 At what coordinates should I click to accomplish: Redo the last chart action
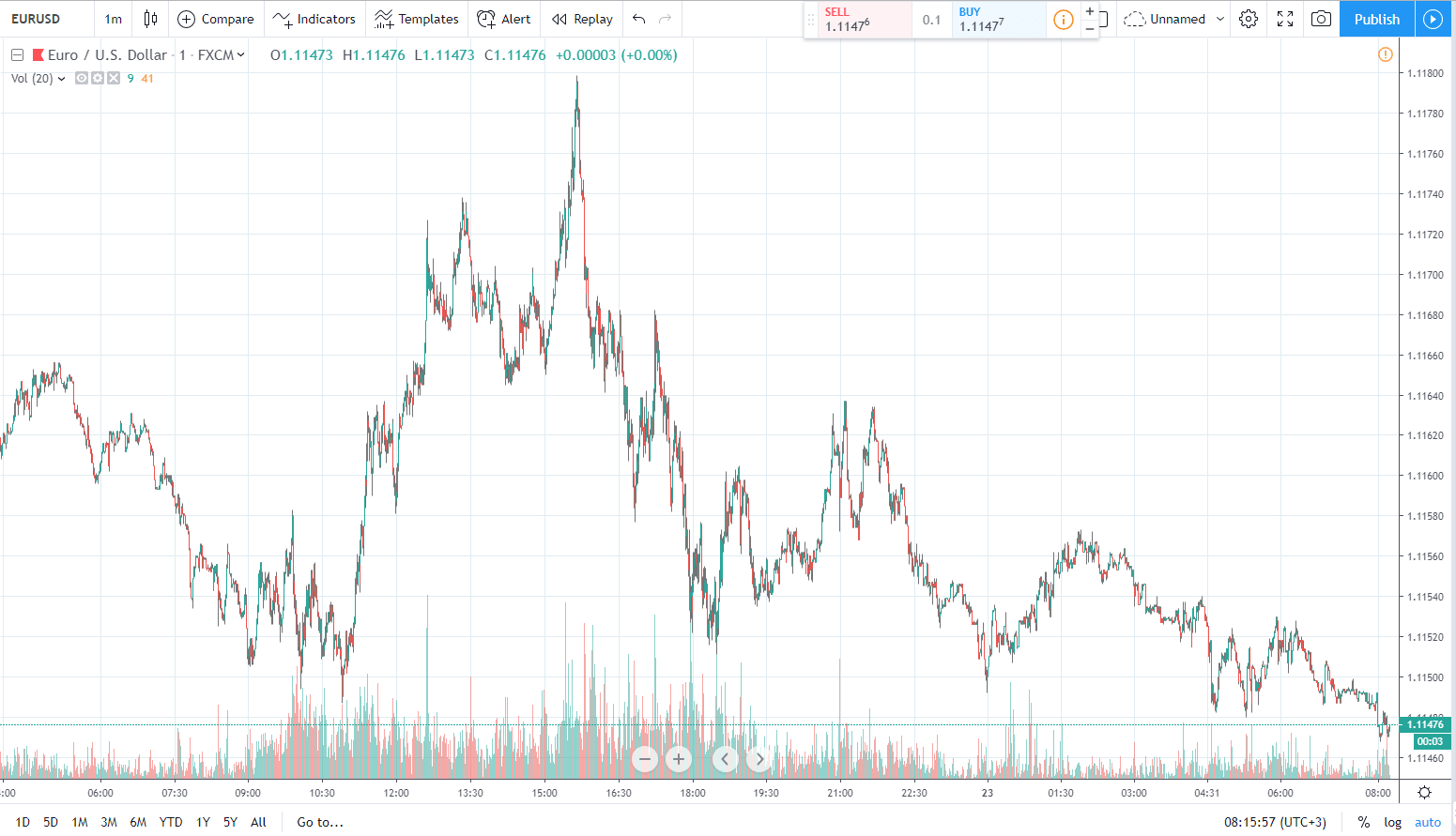tap(666, 19)
